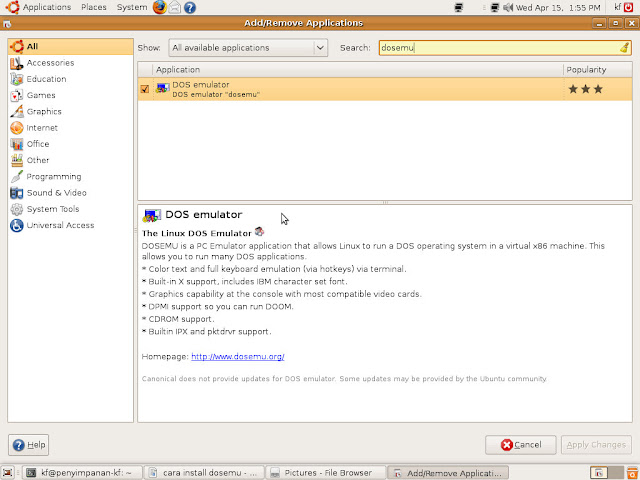Image resolution: width=640 pixels, height=480 pixels.
Task: Select the Office category icon
Action: [x=17, y=144]
